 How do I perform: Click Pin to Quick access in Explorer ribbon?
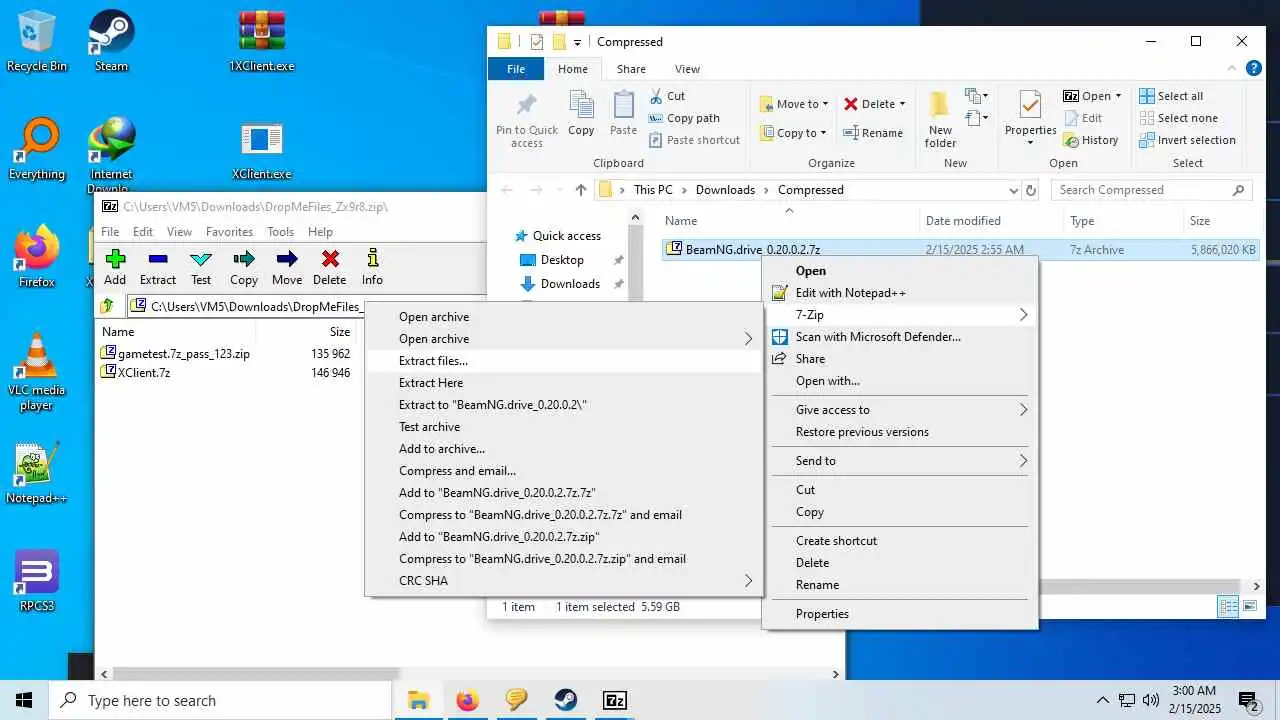coord(527,120)
